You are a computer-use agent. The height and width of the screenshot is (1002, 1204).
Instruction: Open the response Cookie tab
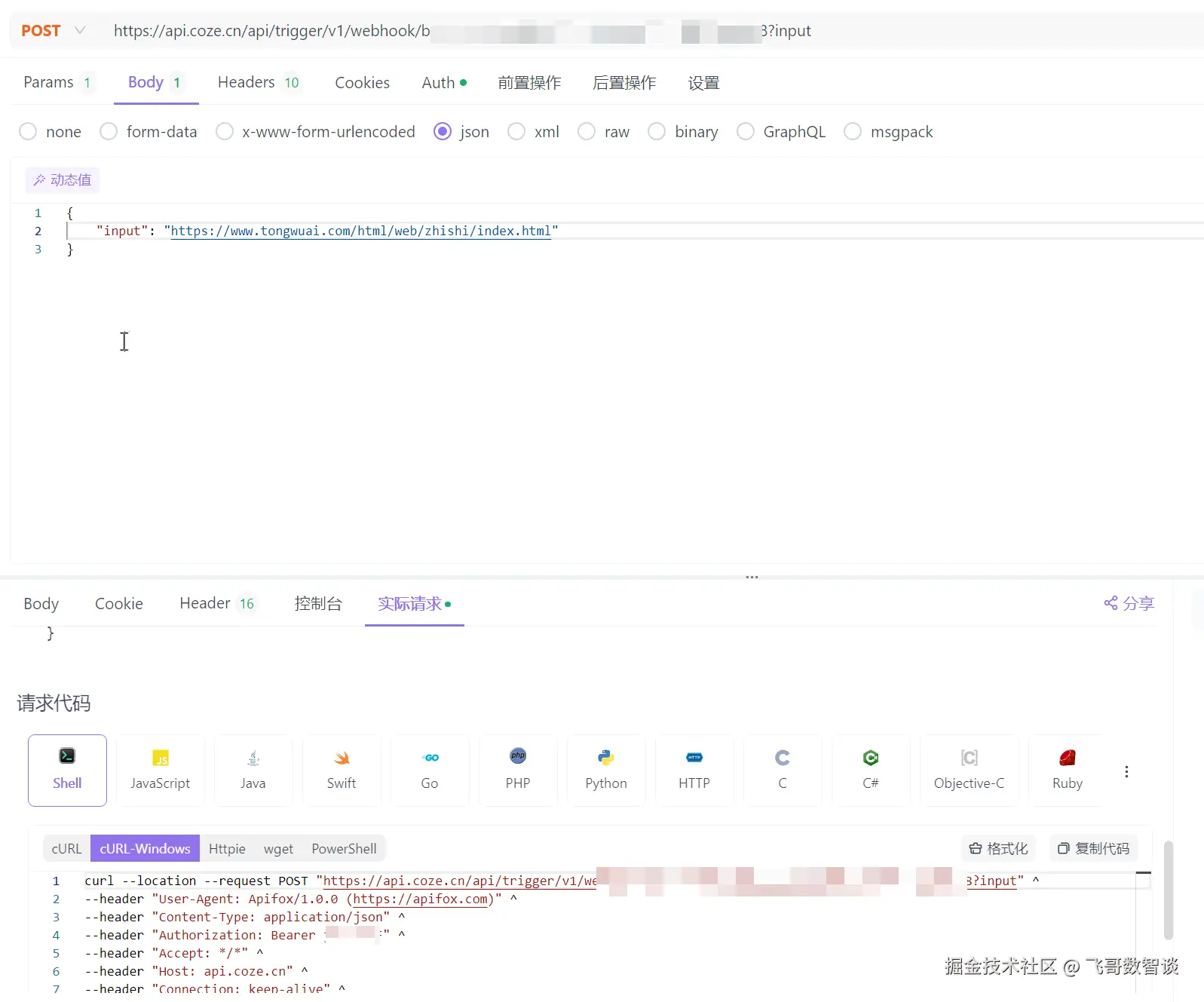pos(119,604)
